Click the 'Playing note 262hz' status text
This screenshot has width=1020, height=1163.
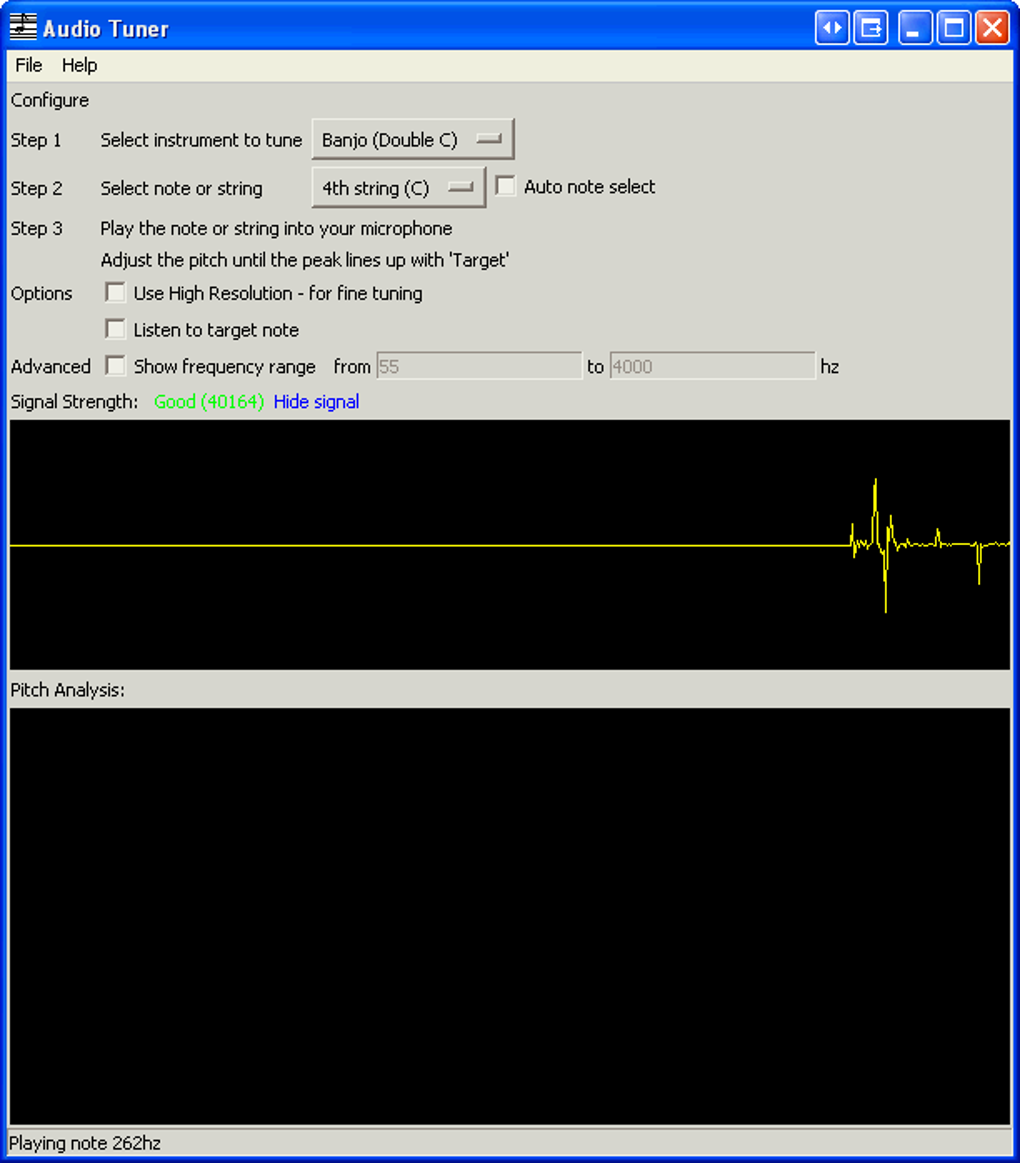[85, 1143]
